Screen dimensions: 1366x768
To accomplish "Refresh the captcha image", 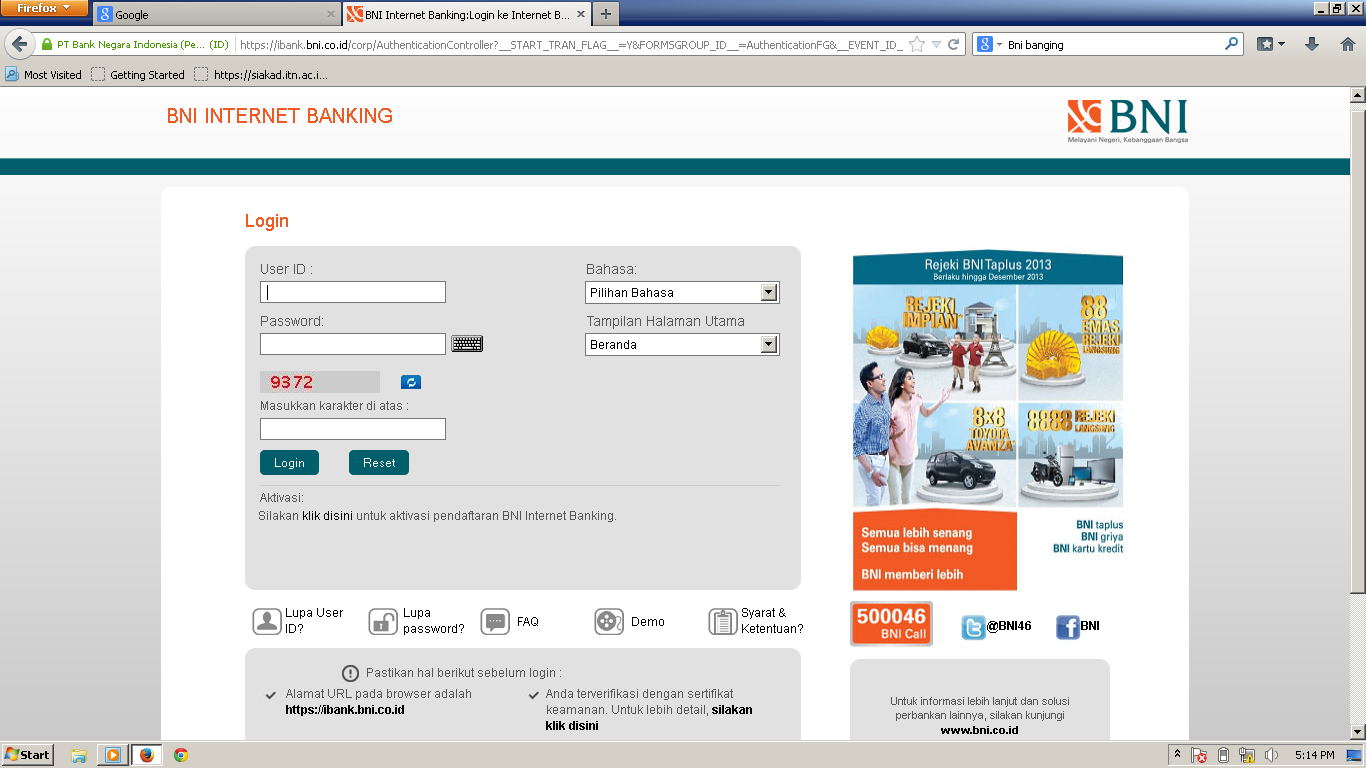I will pyautogui.click(x=411, y=382).
